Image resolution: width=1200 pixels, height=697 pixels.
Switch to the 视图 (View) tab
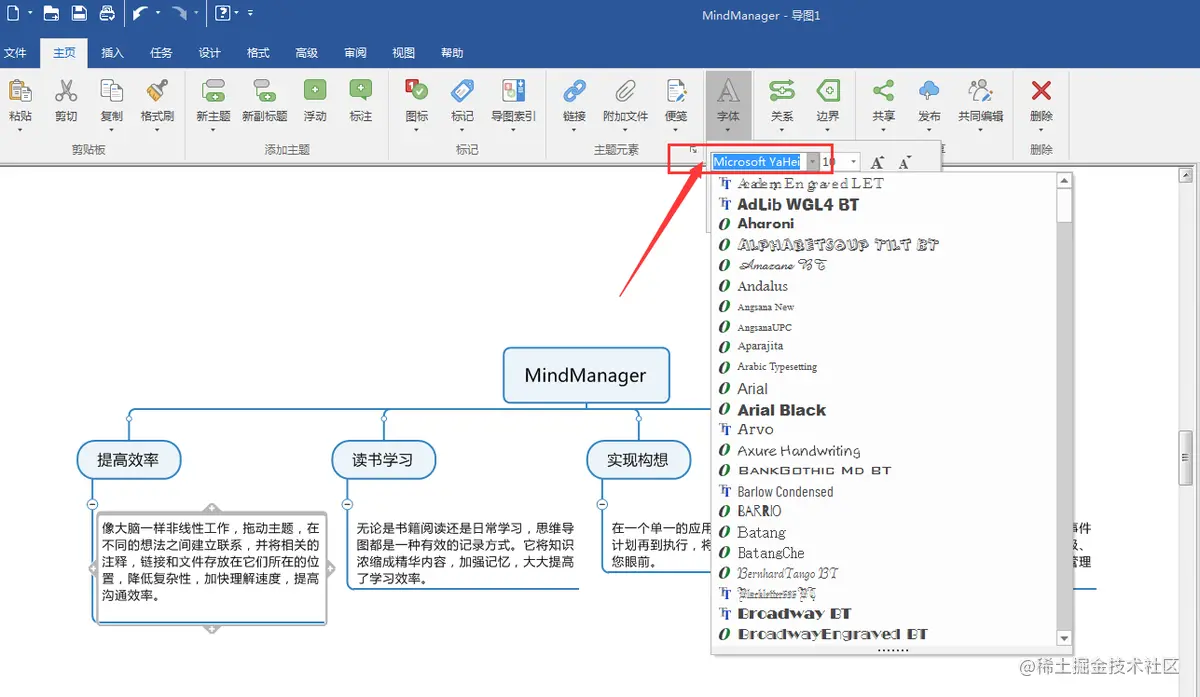pyautogui.click(x=404, y=53)
